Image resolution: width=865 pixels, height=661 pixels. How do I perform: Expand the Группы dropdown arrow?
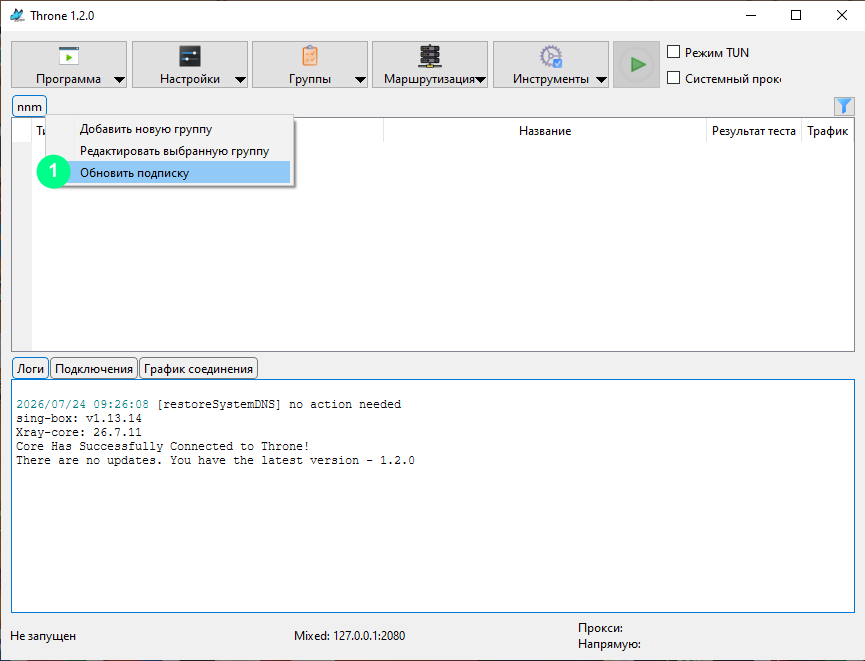(360, 80)
